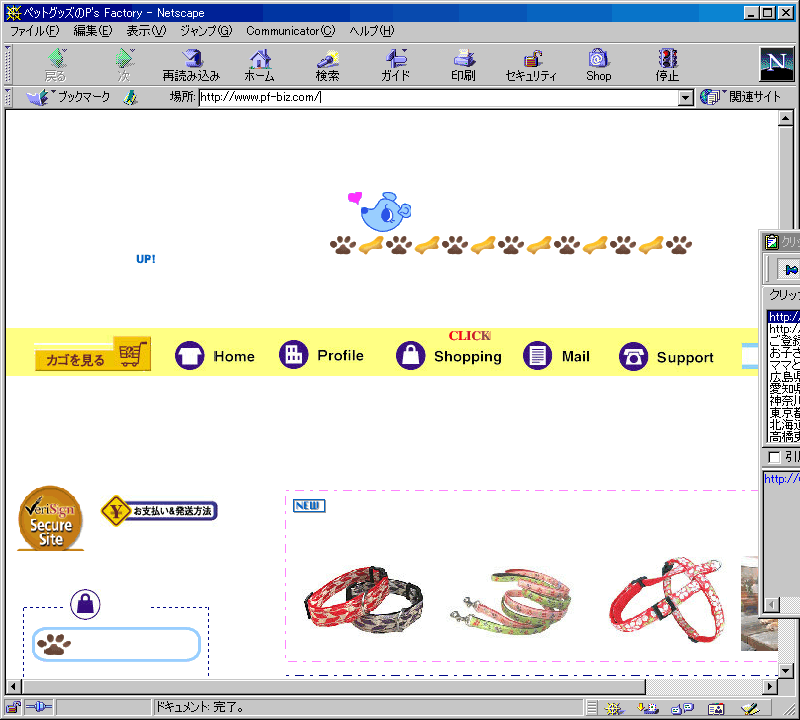The height and width of the screenshot is (720, 800).
Task: Stop loading with the 停止 button
Action: 667,65
